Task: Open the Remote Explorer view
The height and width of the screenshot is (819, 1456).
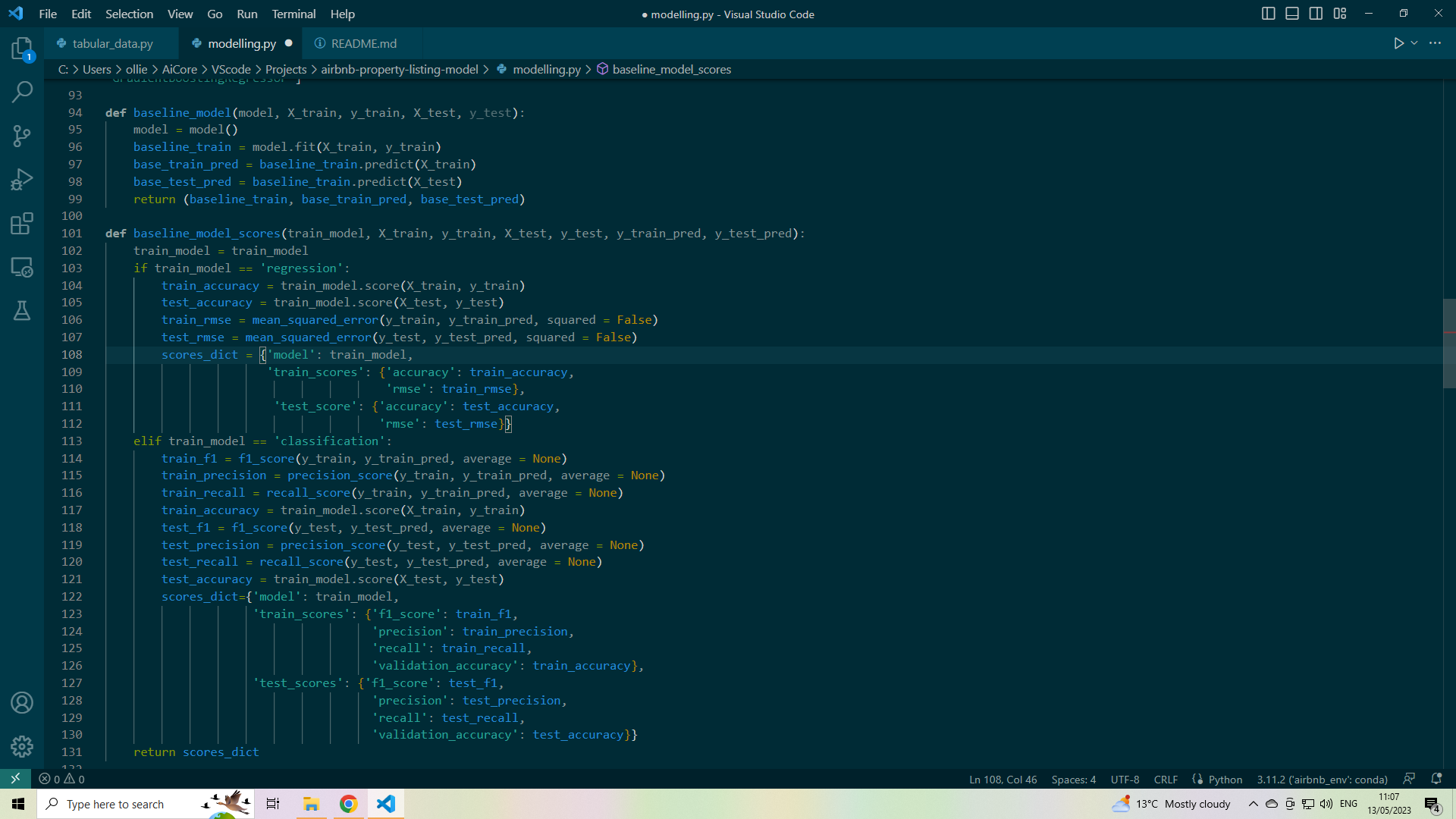Action: coord(22,268)
